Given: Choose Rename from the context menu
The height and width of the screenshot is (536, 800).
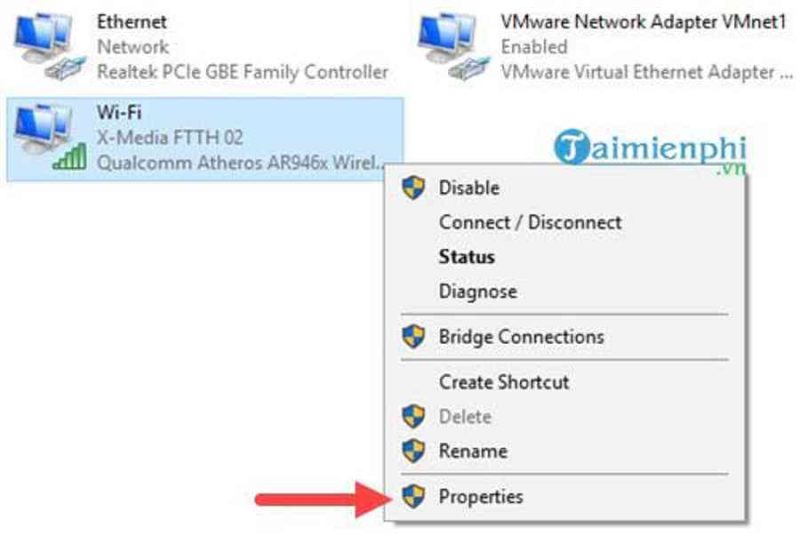Looking at the screenshot, I should pos(473,451).
